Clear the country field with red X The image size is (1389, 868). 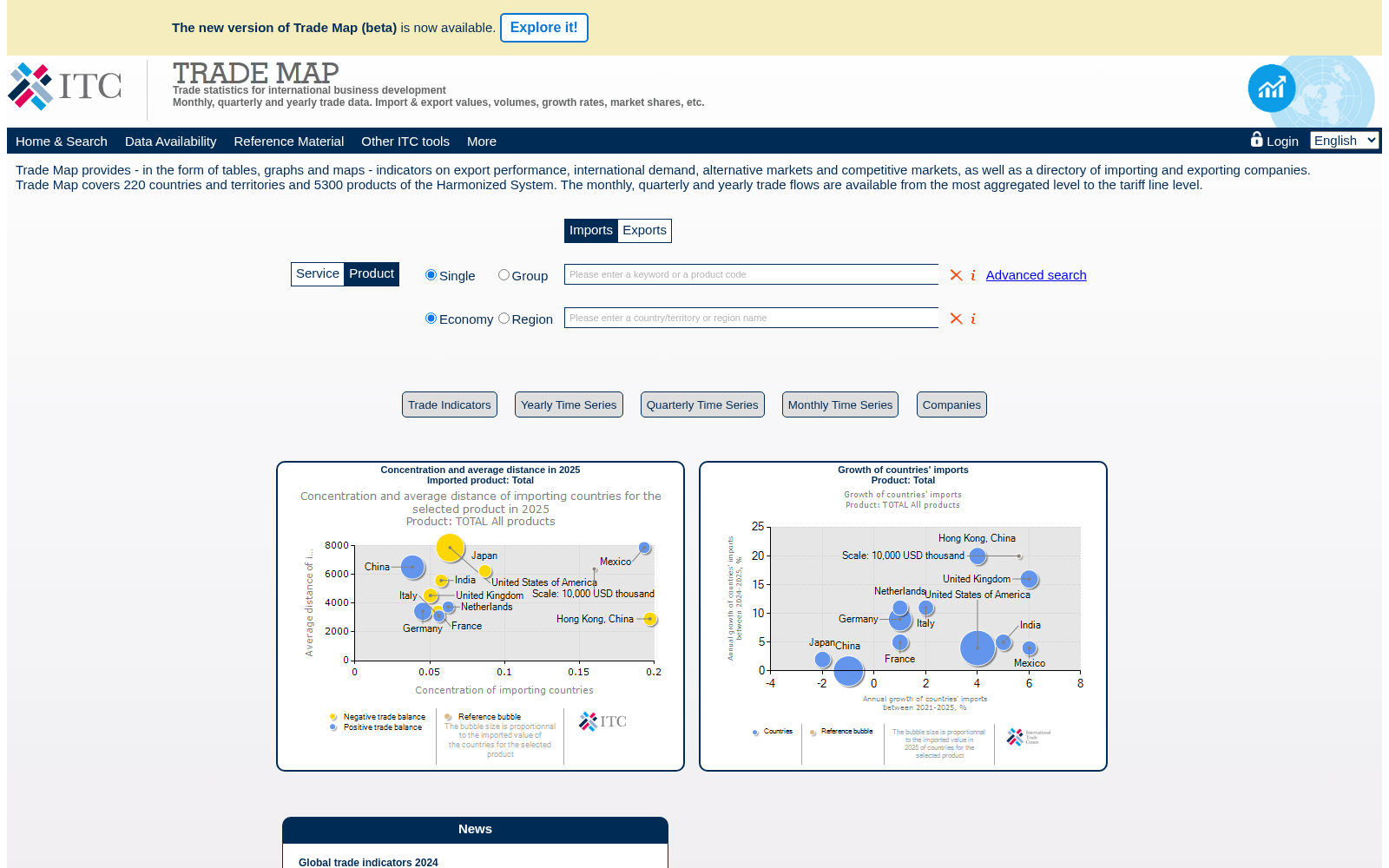click(956, 319)
